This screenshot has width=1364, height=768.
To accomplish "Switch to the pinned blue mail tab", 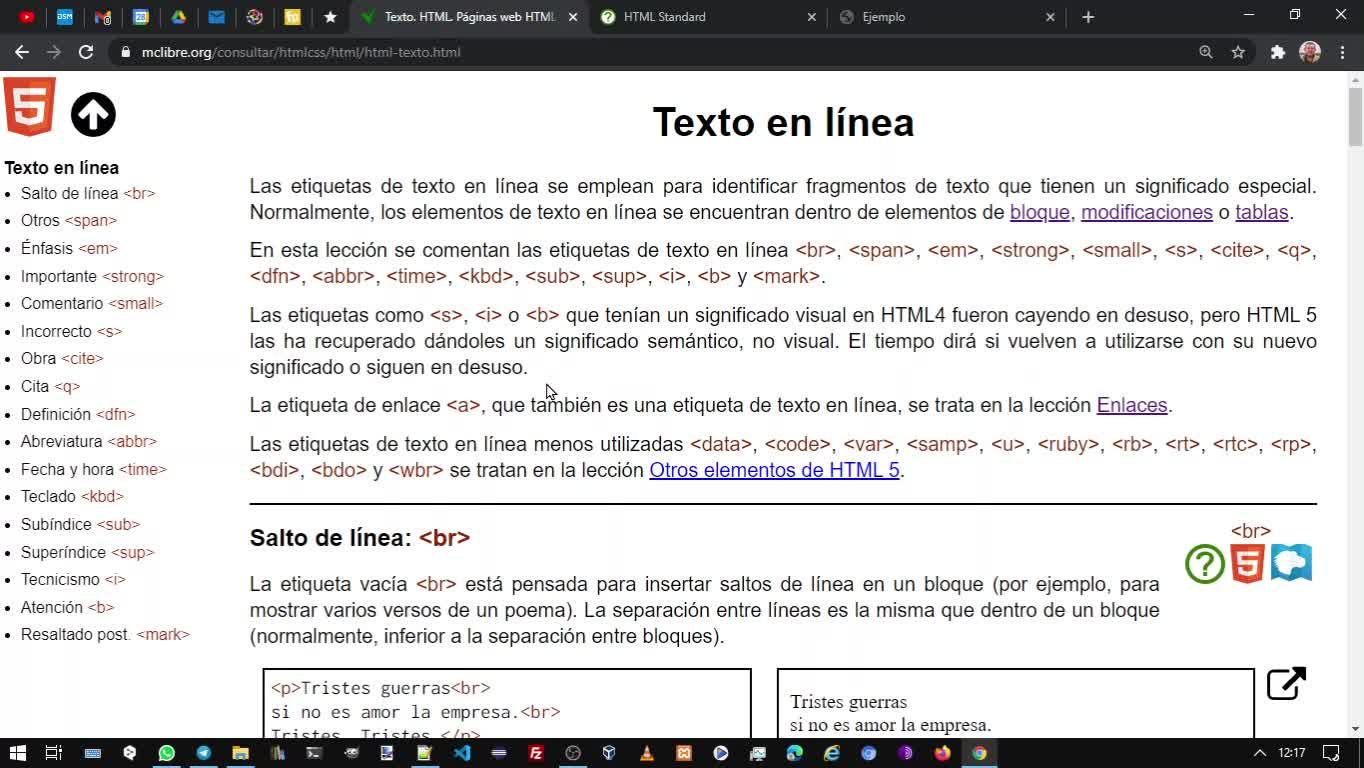I will [217, 17].
